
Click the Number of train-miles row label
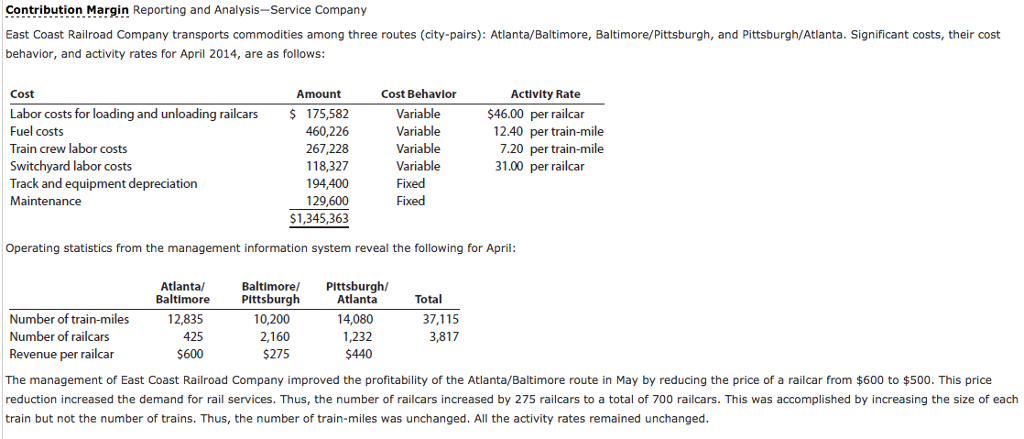coord(69,319)
